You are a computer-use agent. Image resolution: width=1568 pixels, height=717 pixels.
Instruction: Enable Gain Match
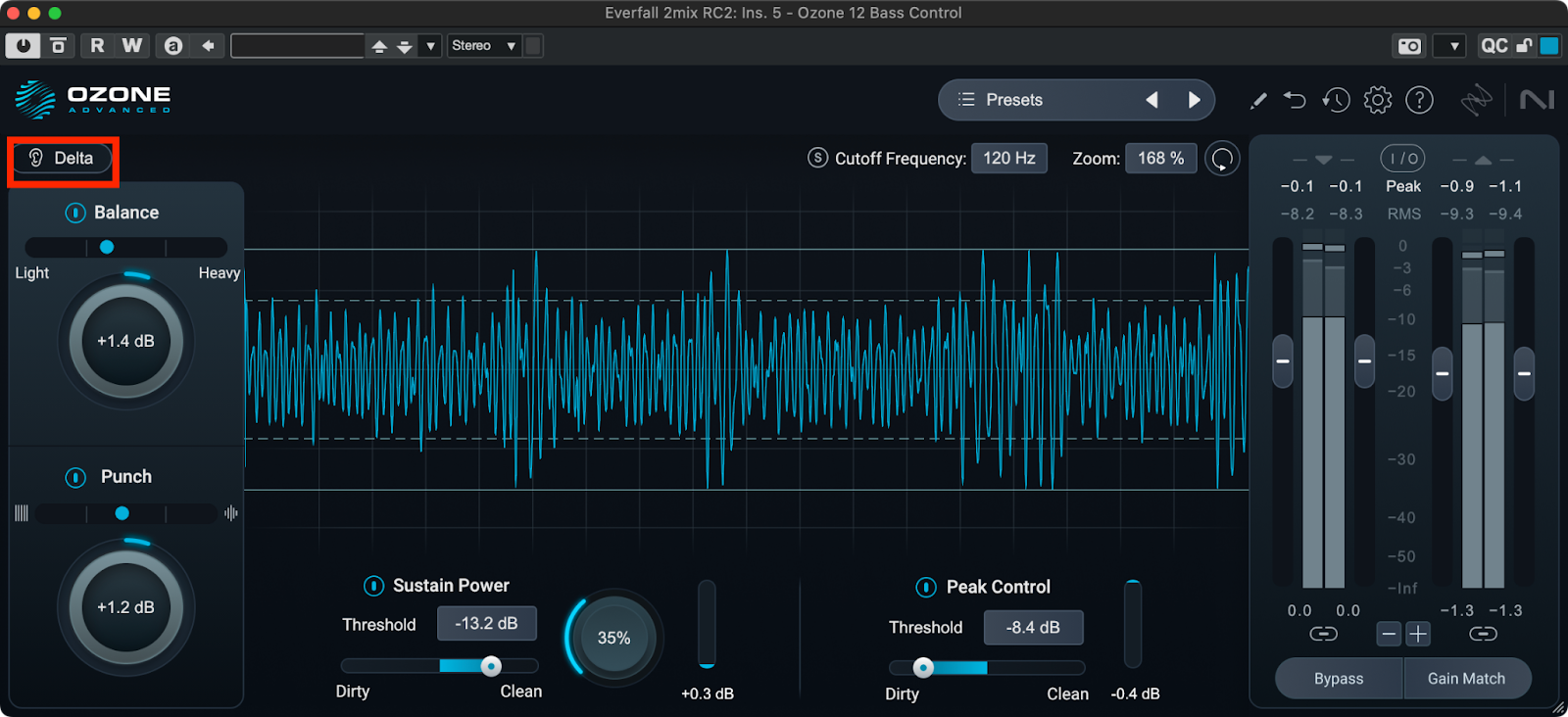(1466, 679)
